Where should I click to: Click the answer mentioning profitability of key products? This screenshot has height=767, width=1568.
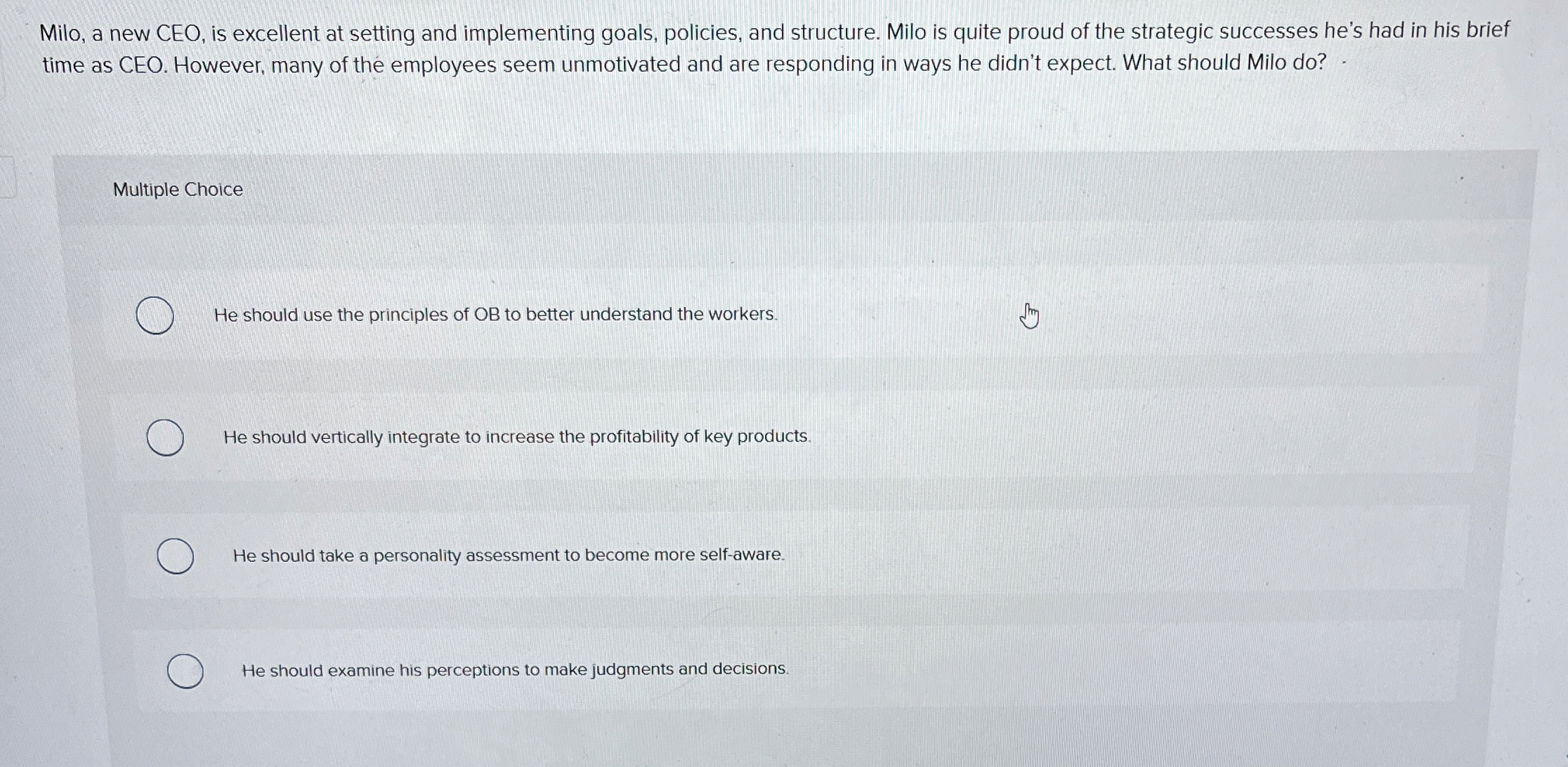coord(518,437)
